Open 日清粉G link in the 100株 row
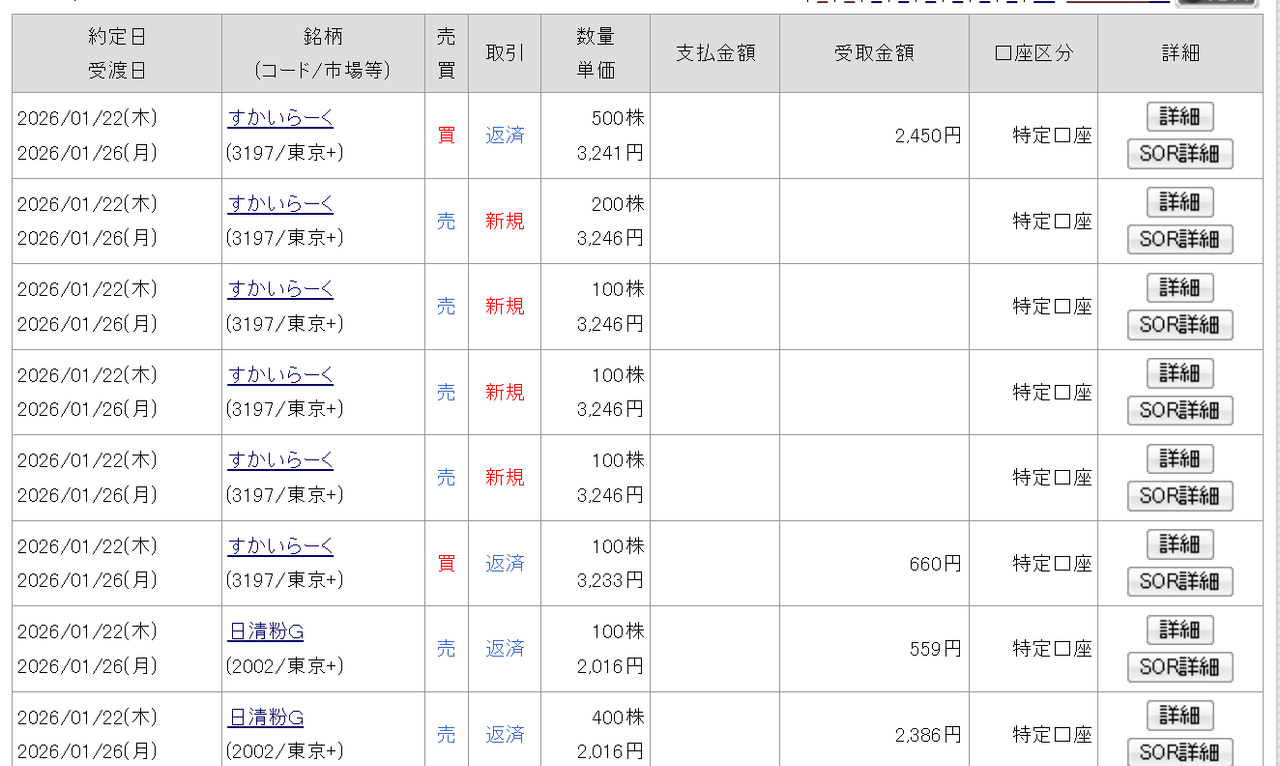The width and height of the screenshot is (1280, 766). (265, 632)
